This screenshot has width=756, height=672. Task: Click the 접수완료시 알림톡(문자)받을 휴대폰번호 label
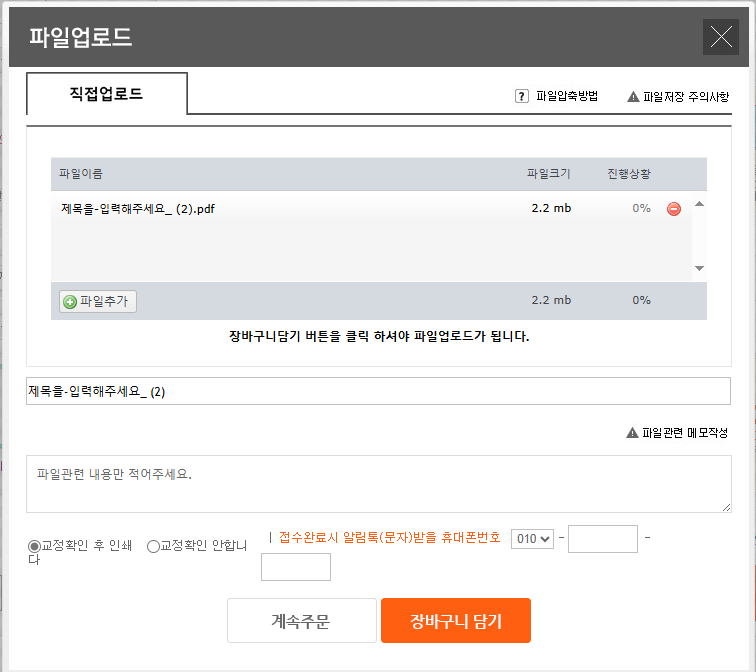(390, 538)
